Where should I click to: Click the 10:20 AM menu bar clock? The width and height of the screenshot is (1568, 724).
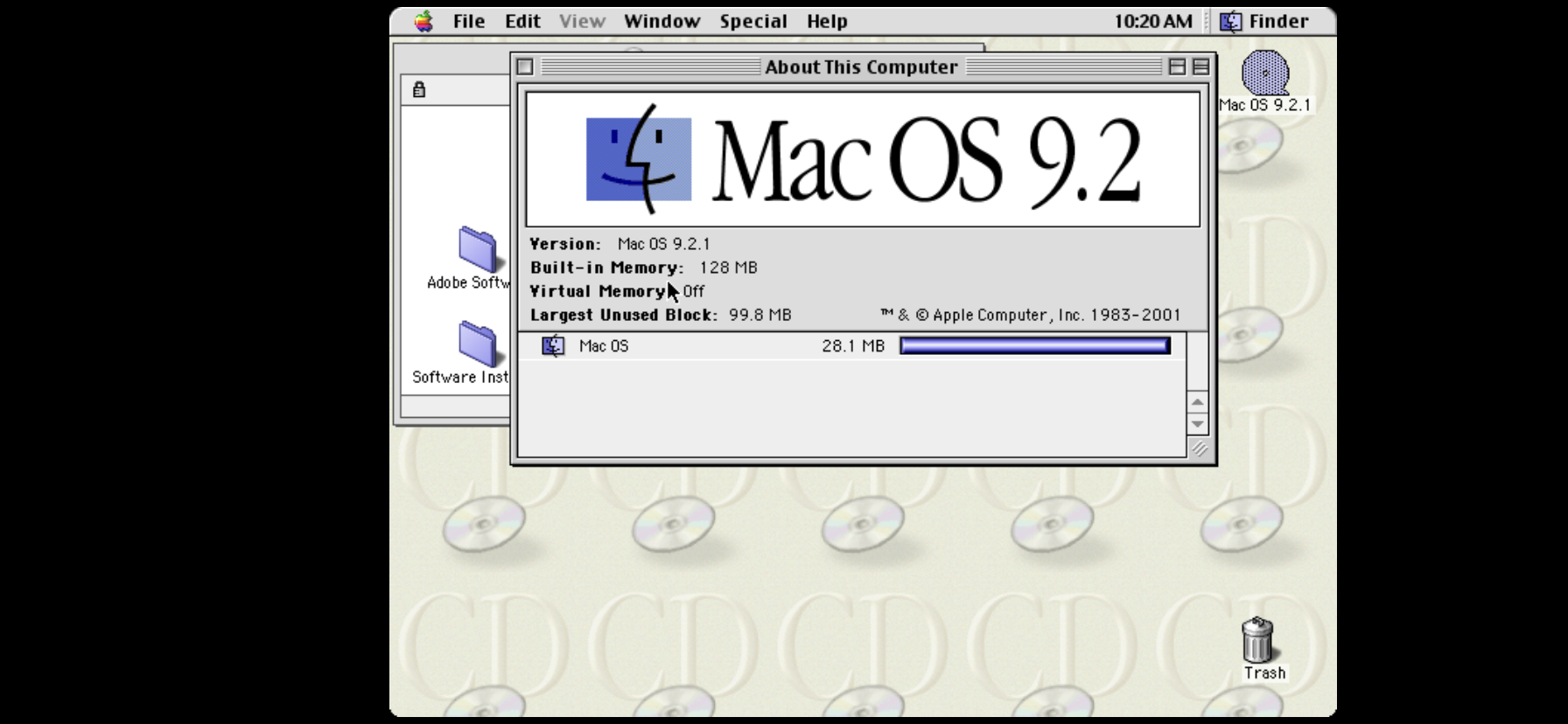click(1152, 21)
